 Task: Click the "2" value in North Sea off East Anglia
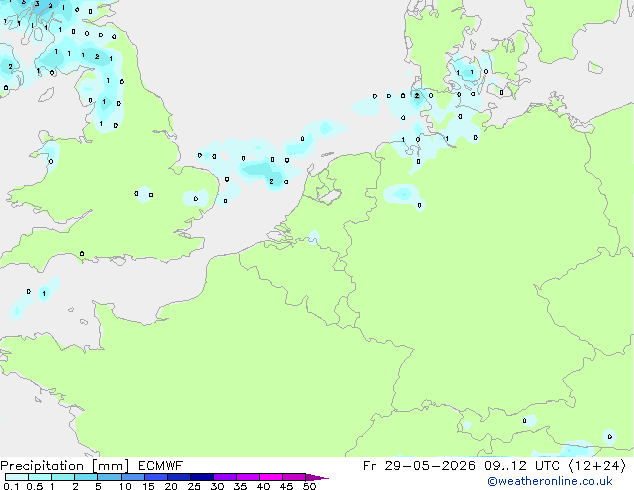tap(271, 182)
